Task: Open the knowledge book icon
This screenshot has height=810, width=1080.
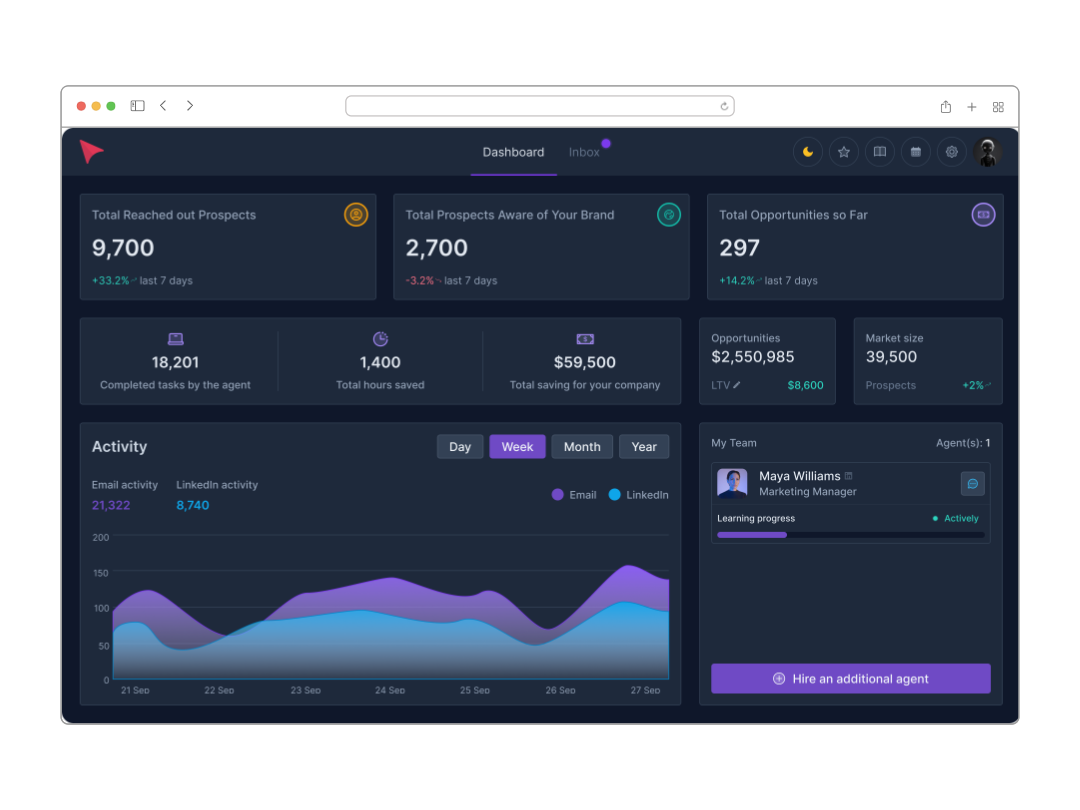Action: click(x=879, y=151)
